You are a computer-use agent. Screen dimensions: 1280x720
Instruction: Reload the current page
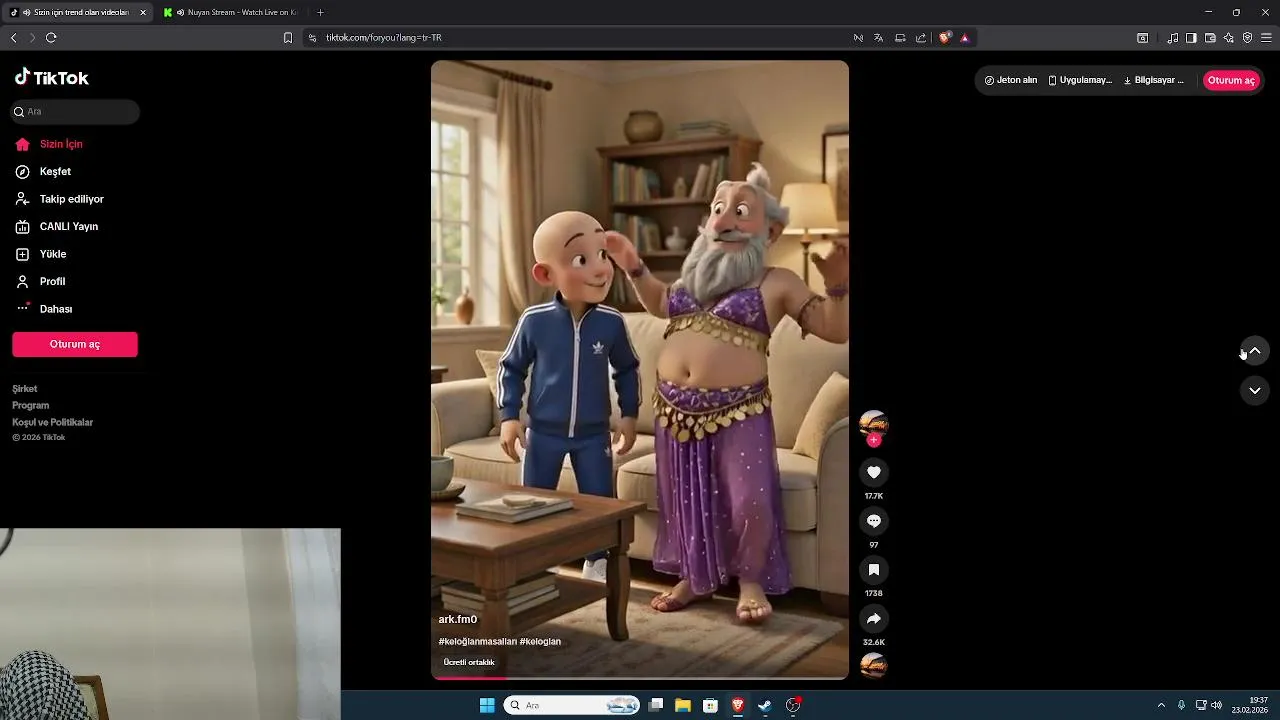tap(51, 38)
